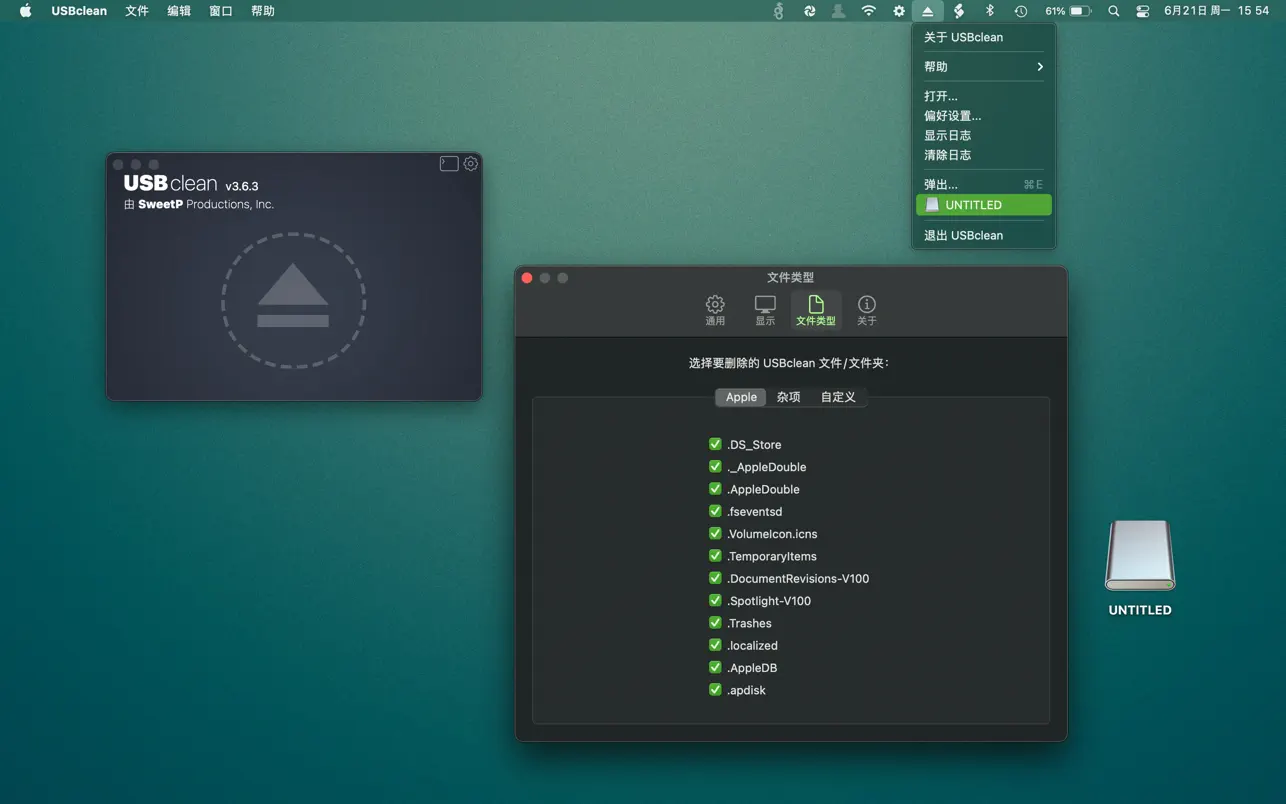Select the 杂项 tab
The height and width of the screenshot is (804, 1286).
789,397
